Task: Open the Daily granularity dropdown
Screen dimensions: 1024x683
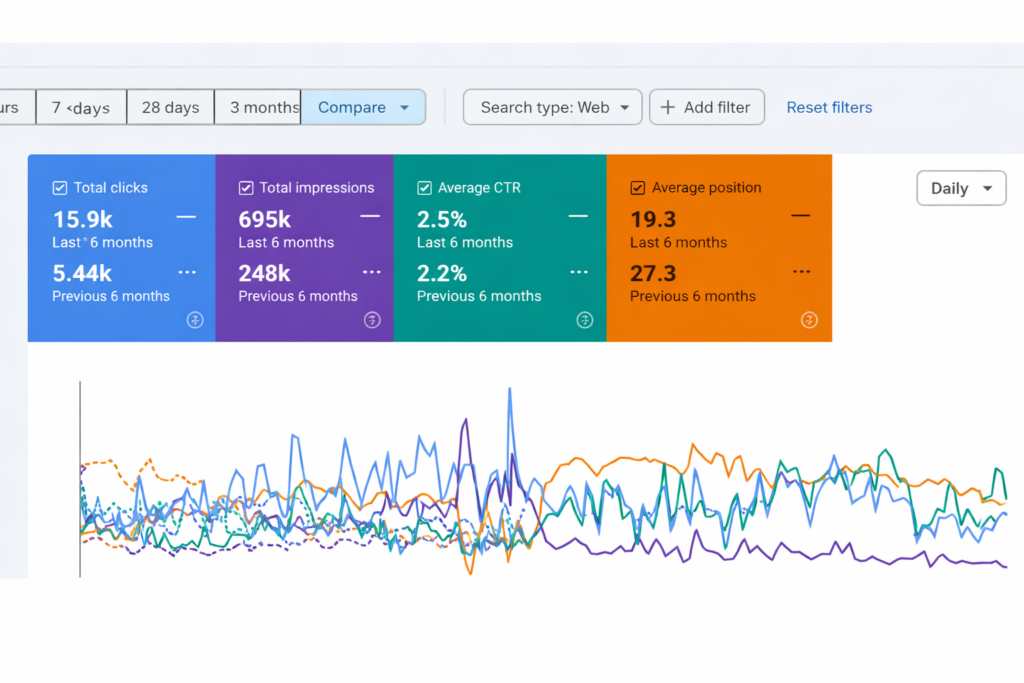Action: point(961,188)
